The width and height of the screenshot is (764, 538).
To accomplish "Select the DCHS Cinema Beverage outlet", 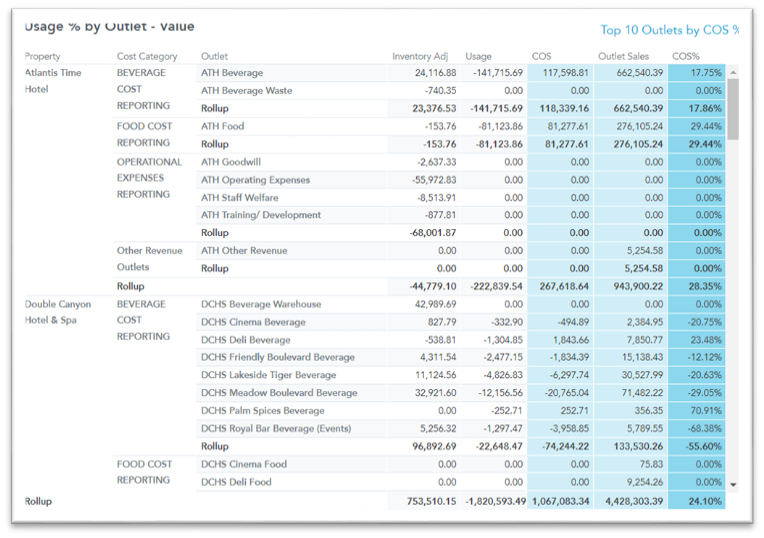I will pos(253,322).
